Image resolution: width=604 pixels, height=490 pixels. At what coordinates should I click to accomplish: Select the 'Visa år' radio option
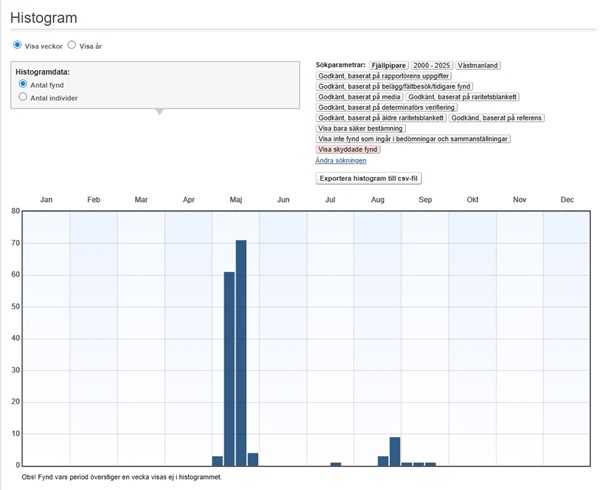click(x=72, y=45)
